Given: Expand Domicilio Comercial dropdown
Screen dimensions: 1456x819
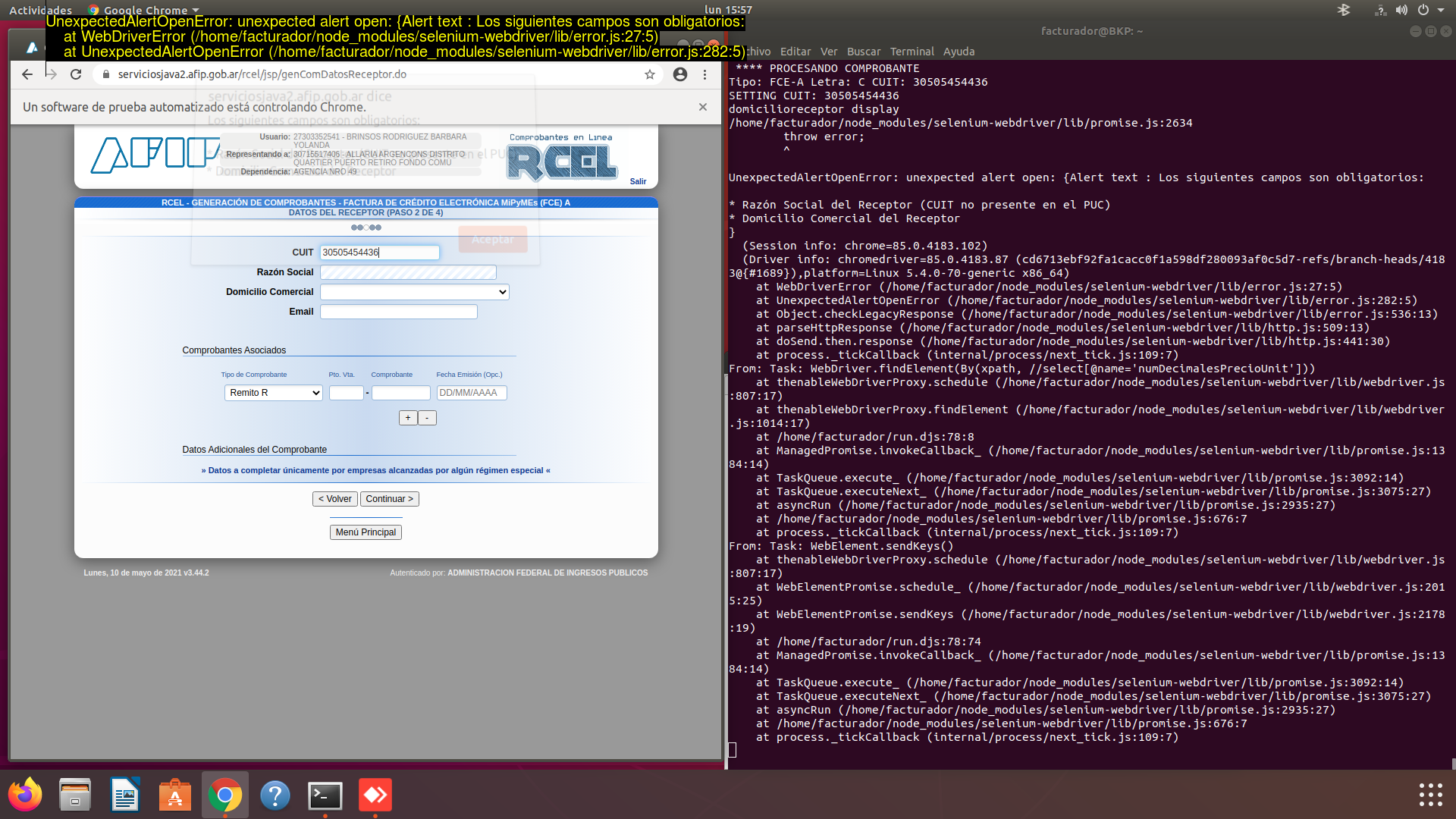Looking at the screenshot, I should click(414, 292).
